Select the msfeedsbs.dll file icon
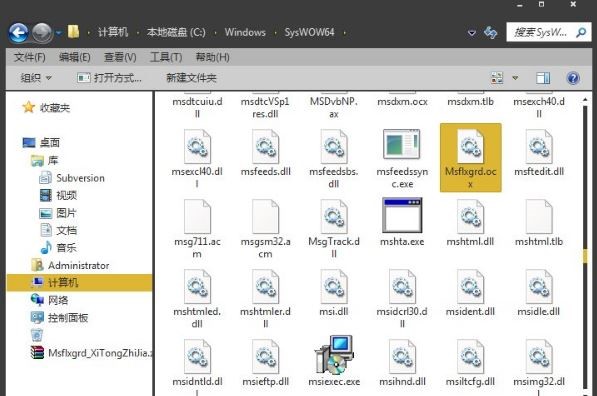This screenshot has height=396, width=597. click(334, 147)
